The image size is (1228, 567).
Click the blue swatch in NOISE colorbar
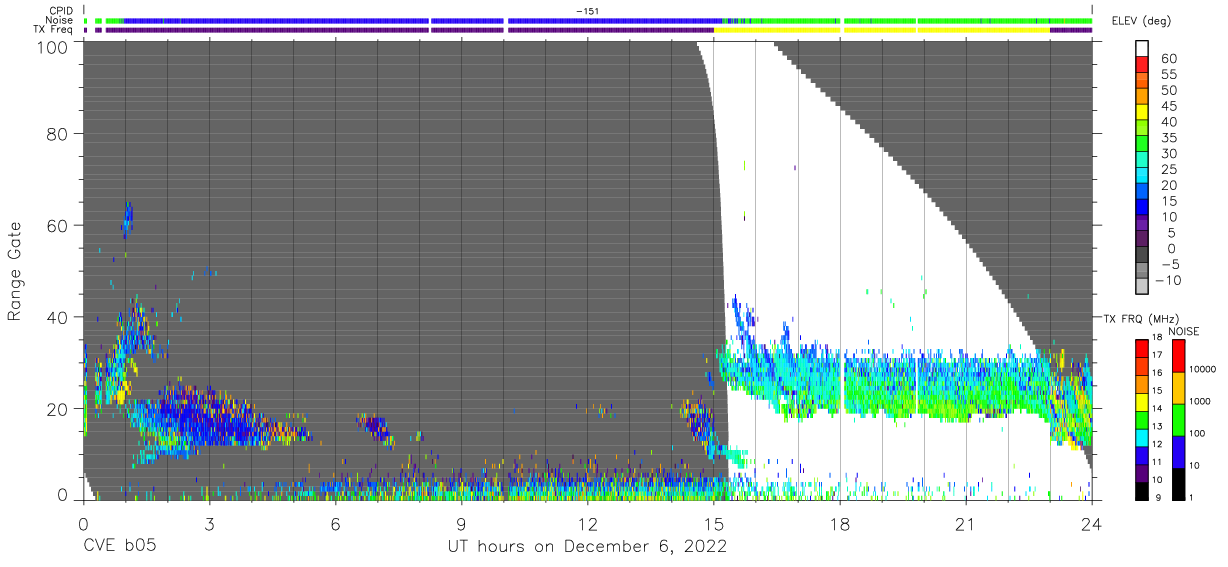tap(1178, 452)
